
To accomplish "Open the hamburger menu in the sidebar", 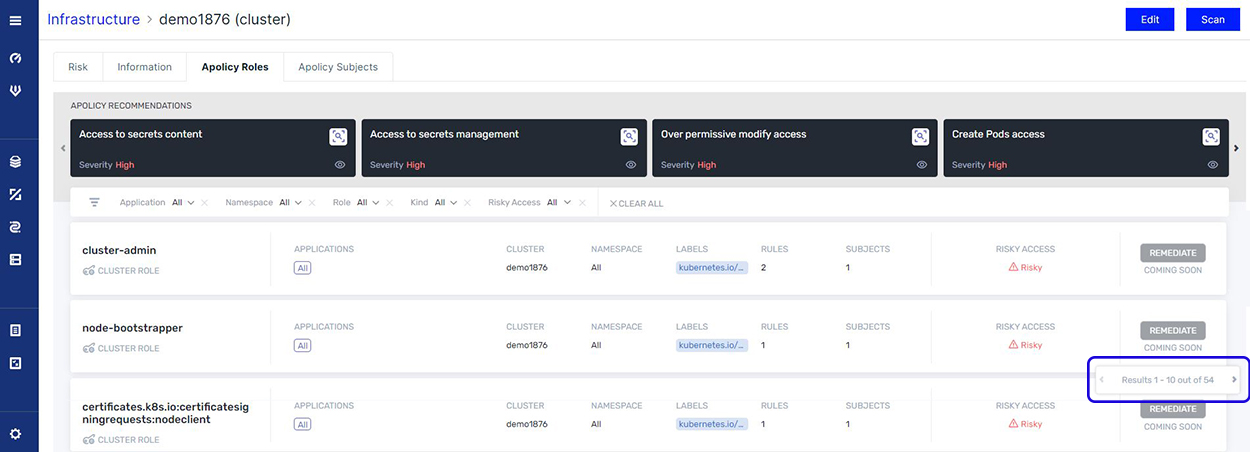I will coord(15,20).
